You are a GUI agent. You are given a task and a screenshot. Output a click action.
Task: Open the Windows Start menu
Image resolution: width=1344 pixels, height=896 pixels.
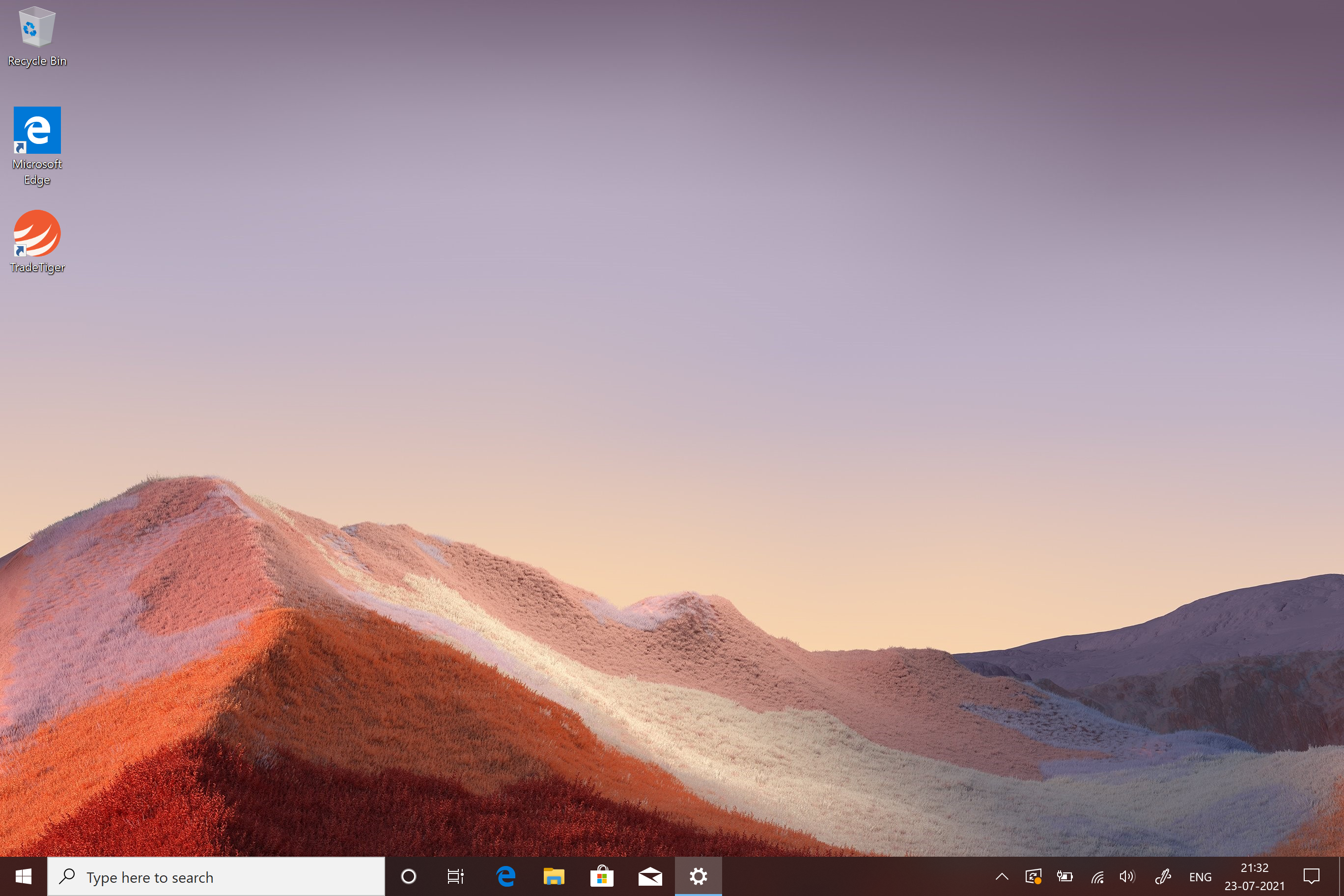[x=24, y=876]
